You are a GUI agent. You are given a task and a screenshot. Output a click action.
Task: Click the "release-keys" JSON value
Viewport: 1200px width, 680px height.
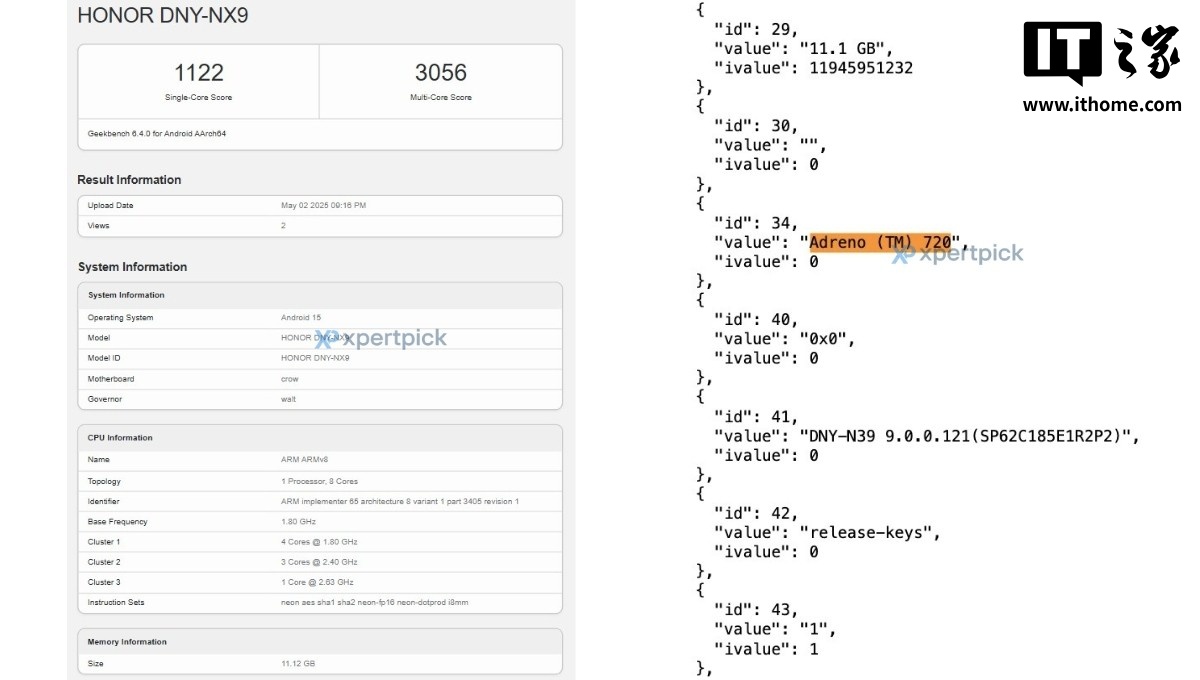(x=869, y=533)
